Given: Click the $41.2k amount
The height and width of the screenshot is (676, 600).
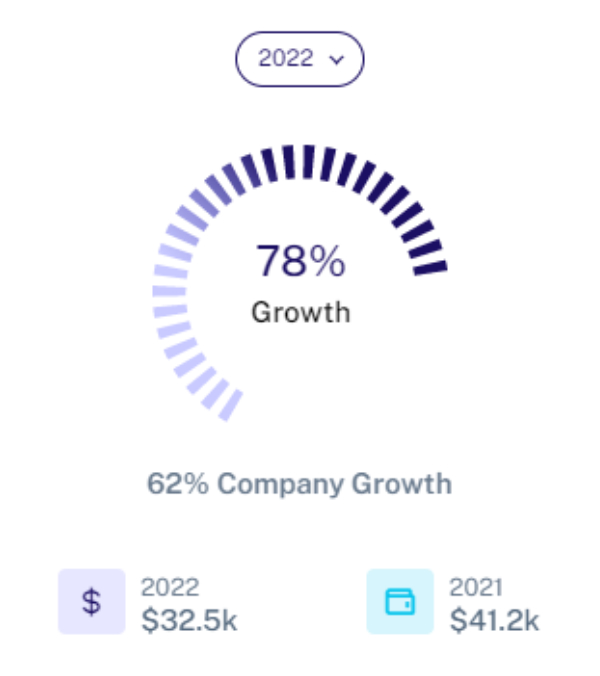Looking at the screenshot, I should tap(494, 620).
